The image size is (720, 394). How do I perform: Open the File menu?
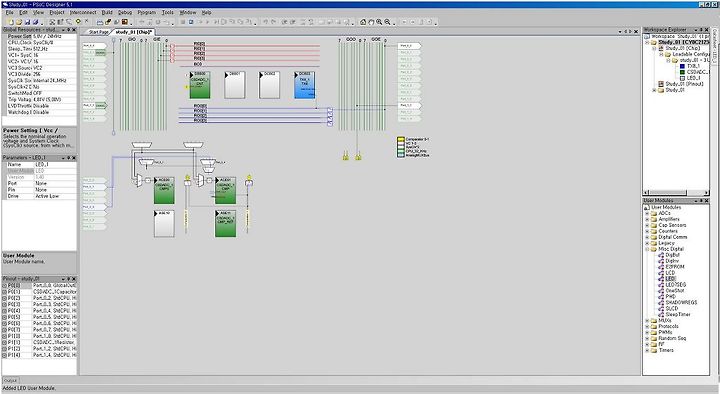pos(9,12)
